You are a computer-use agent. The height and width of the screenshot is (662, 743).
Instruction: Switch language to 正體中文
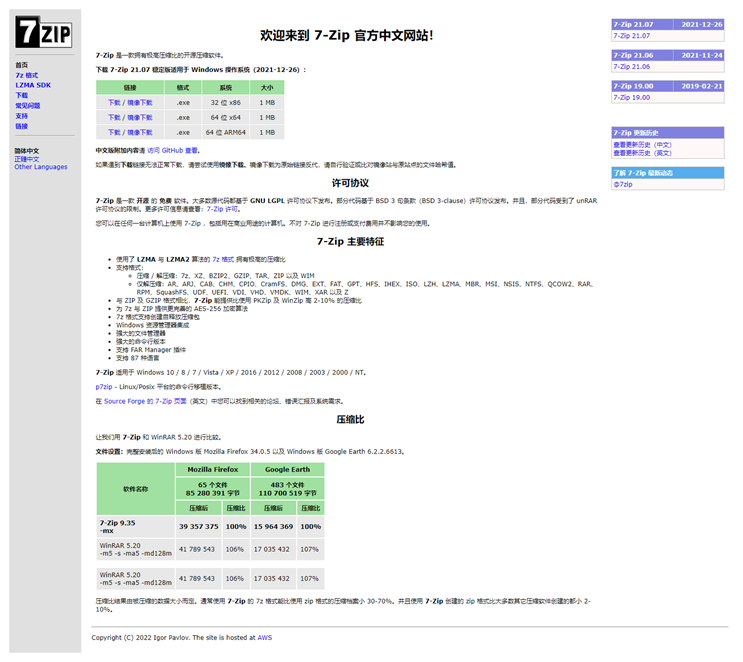[27, 159]
